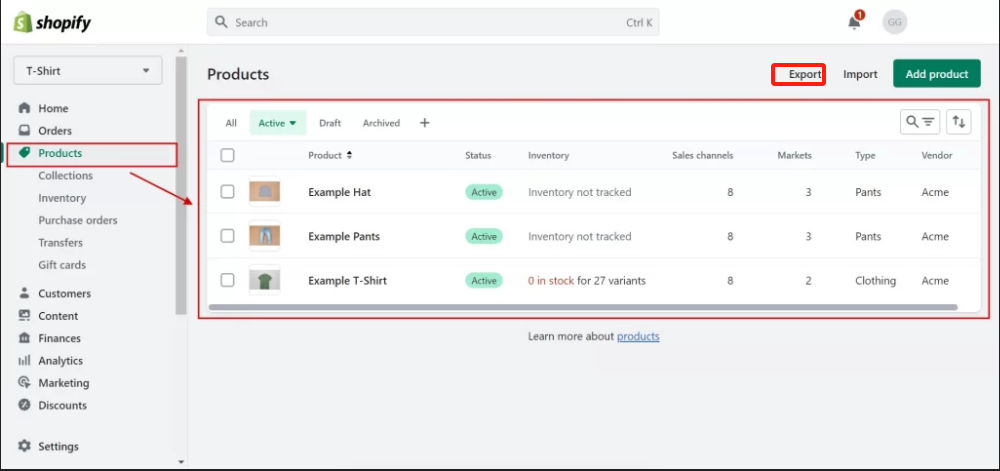Click the Customers person icon
This screenshot has width=1000, height=471.
pos(24,293)
